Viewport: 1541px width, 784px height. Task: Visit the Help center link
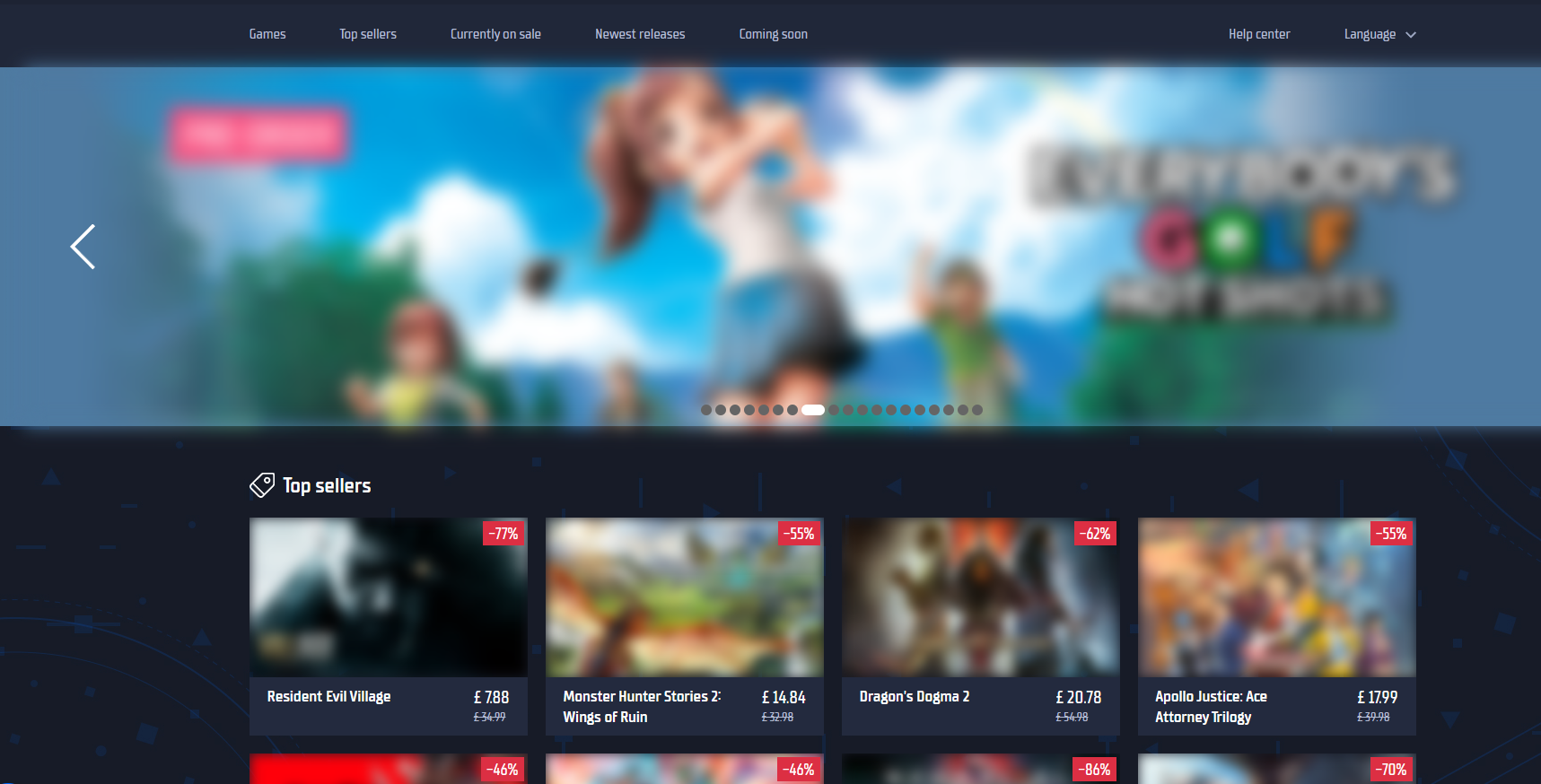pos(1259,34)
